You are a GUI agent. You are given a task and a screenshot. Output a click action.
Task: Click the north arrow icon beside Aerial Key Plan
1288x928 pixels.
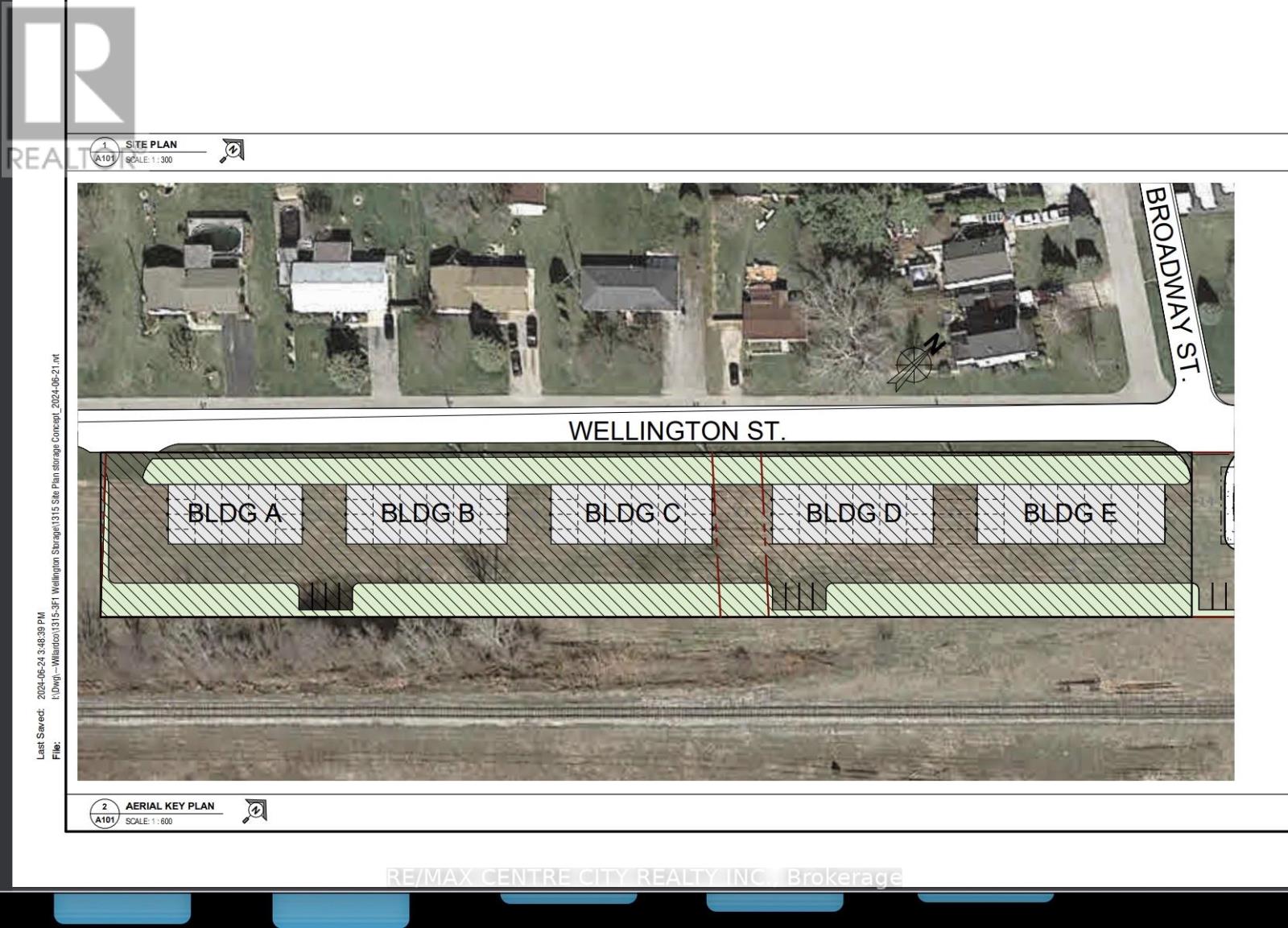254,811
